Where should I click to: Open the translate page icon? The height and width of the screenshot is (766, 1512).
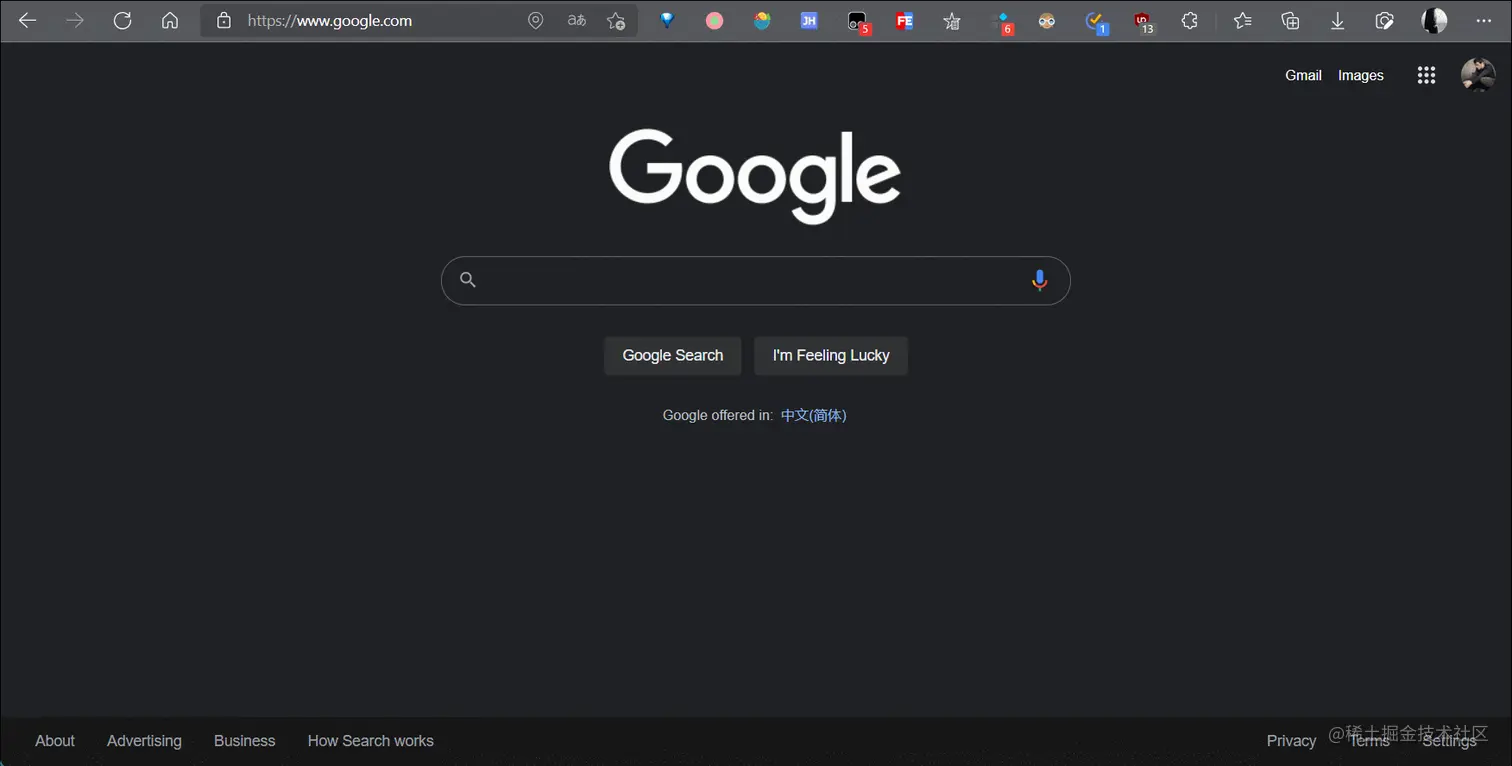[x=576, y=20]
